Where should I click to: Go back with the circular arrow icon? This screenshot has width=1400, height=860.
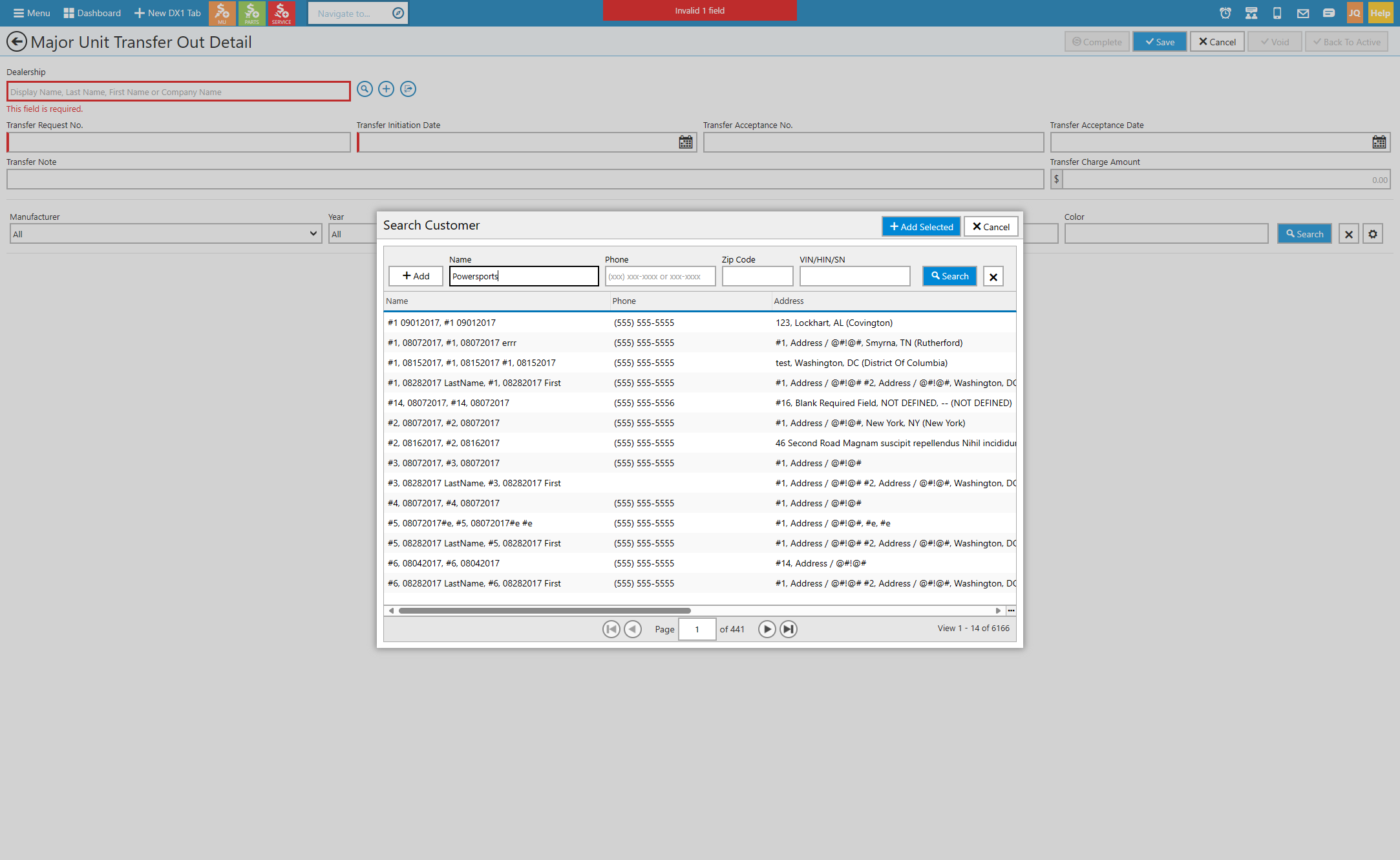[16, 42]
